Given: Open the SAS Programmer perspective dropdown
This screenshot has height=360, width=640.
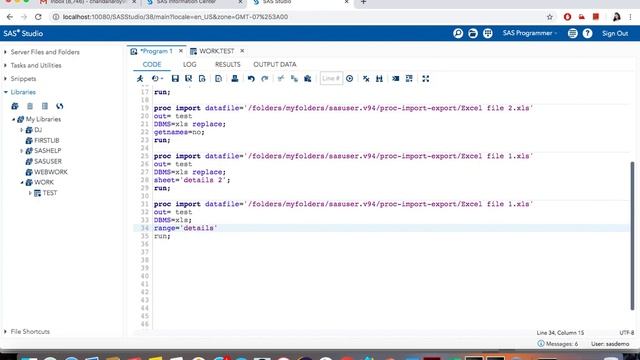Looking at the screenshot, I should pos(529,33).
